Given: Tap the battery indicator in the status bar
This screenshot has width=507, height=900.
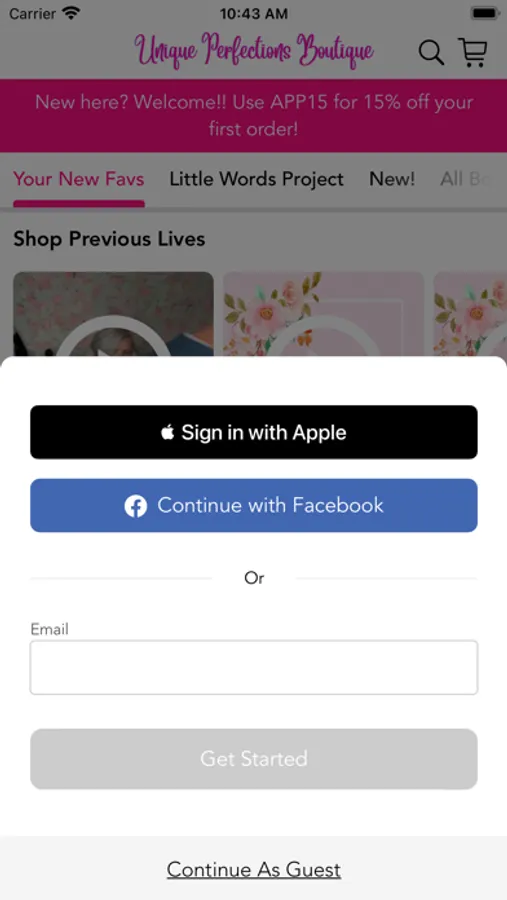Looking at the screenshot, I should click(x=485, y=13).
